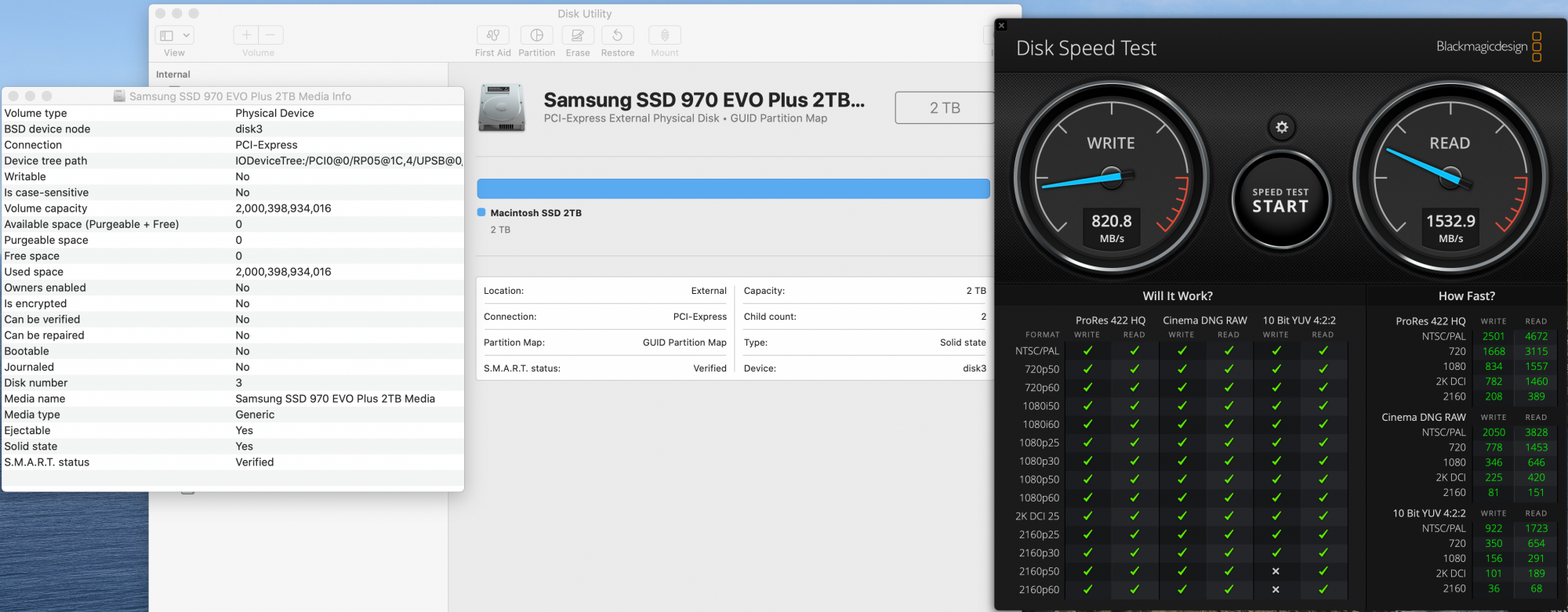
Task: Click the Blackmagicdesign logo
Action: point(1489,46)
